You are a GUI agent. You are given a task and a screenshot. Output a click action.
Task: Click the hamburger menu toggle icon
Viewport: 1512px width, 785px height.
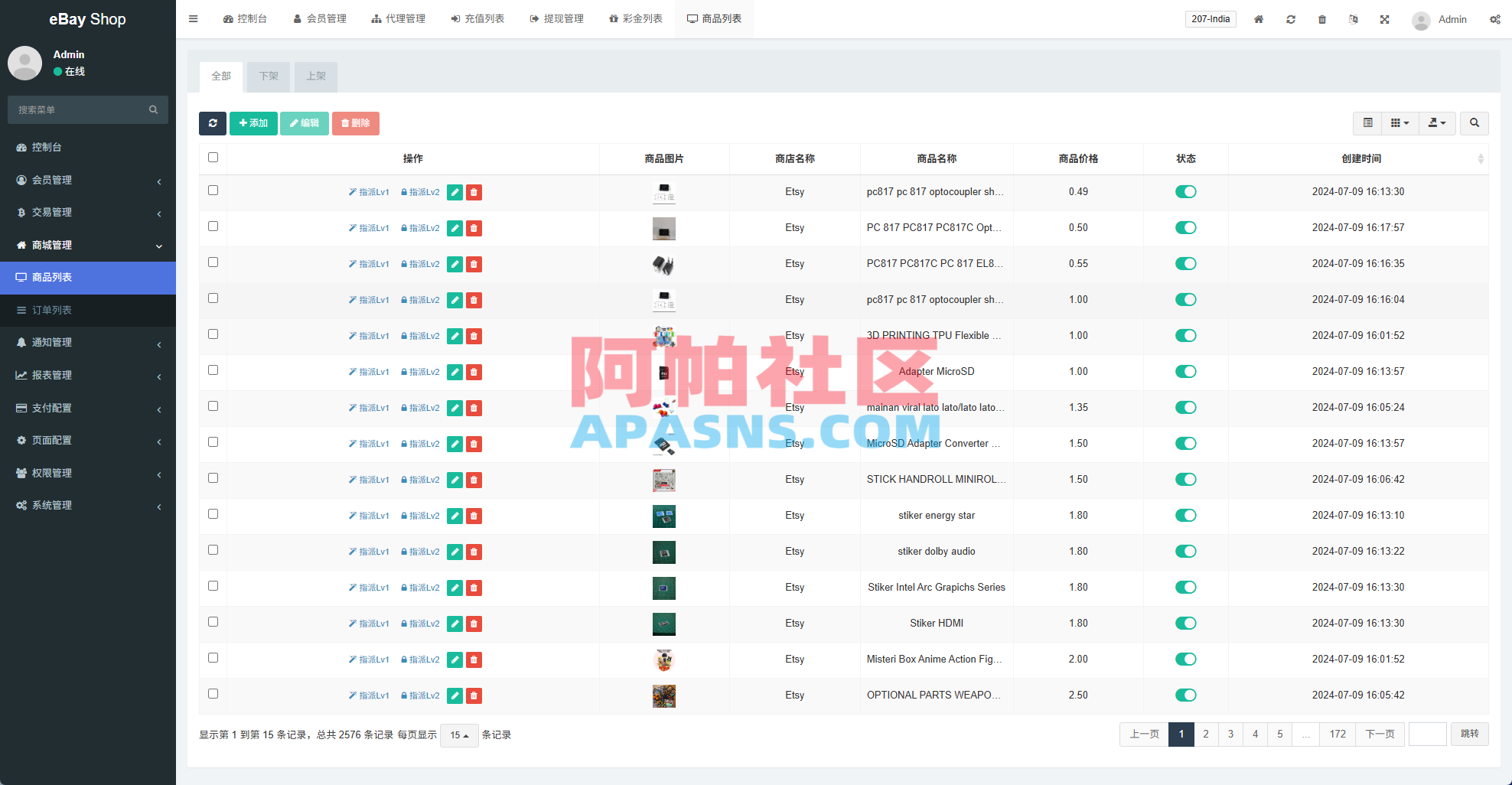194,19
